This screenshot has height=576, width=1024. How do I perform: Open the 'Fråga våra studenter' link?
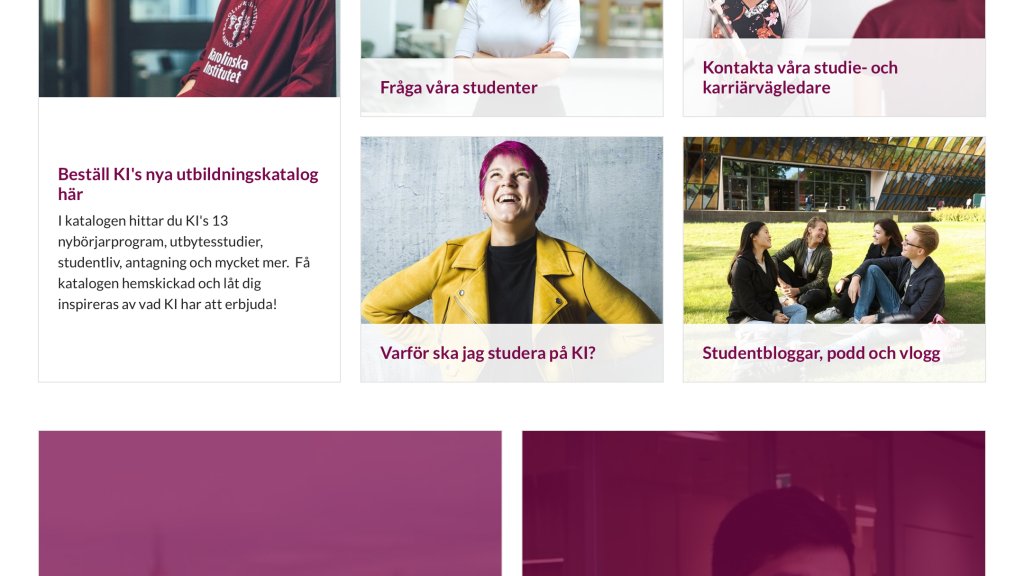point(458,88)
